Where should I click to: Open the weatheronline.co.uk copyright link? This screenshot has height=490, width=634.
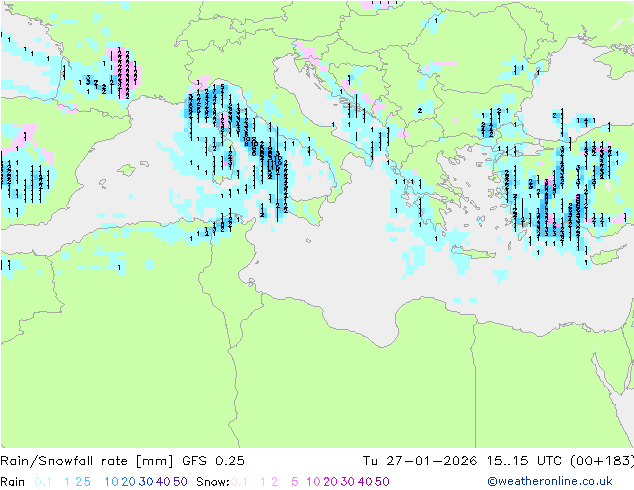pyautogui.click(x=550, y=481)
